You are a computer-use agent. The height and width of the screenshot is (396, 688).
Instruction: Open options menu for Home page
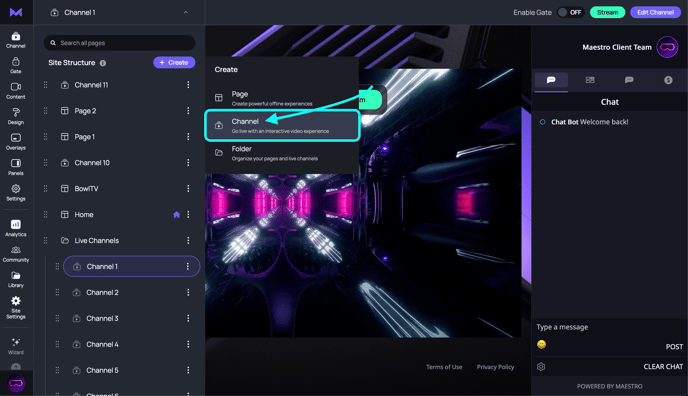pyautogui.click(x=188, y=214)
